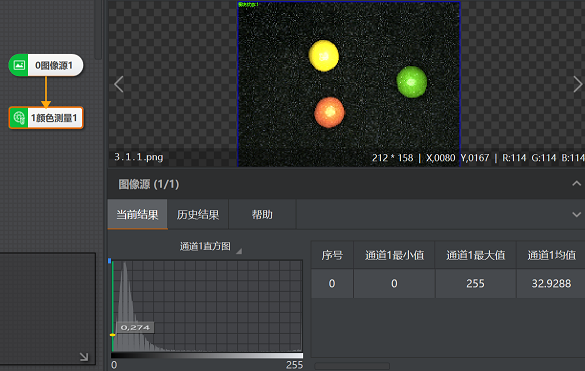Screen dimensions: 585x371
Task: Click the 0,274 histogram tooltip
Action: click(135, 328)
